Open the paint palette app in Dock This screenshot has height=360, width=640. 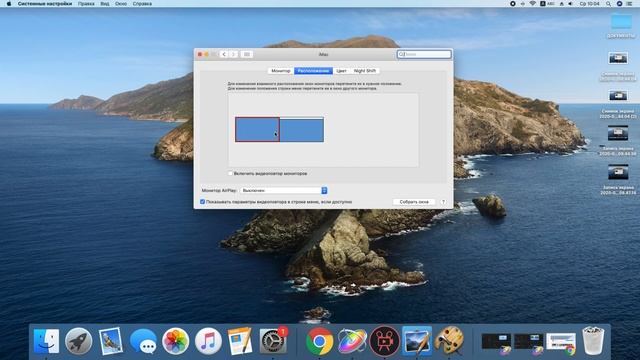click(x=449, y=341)
